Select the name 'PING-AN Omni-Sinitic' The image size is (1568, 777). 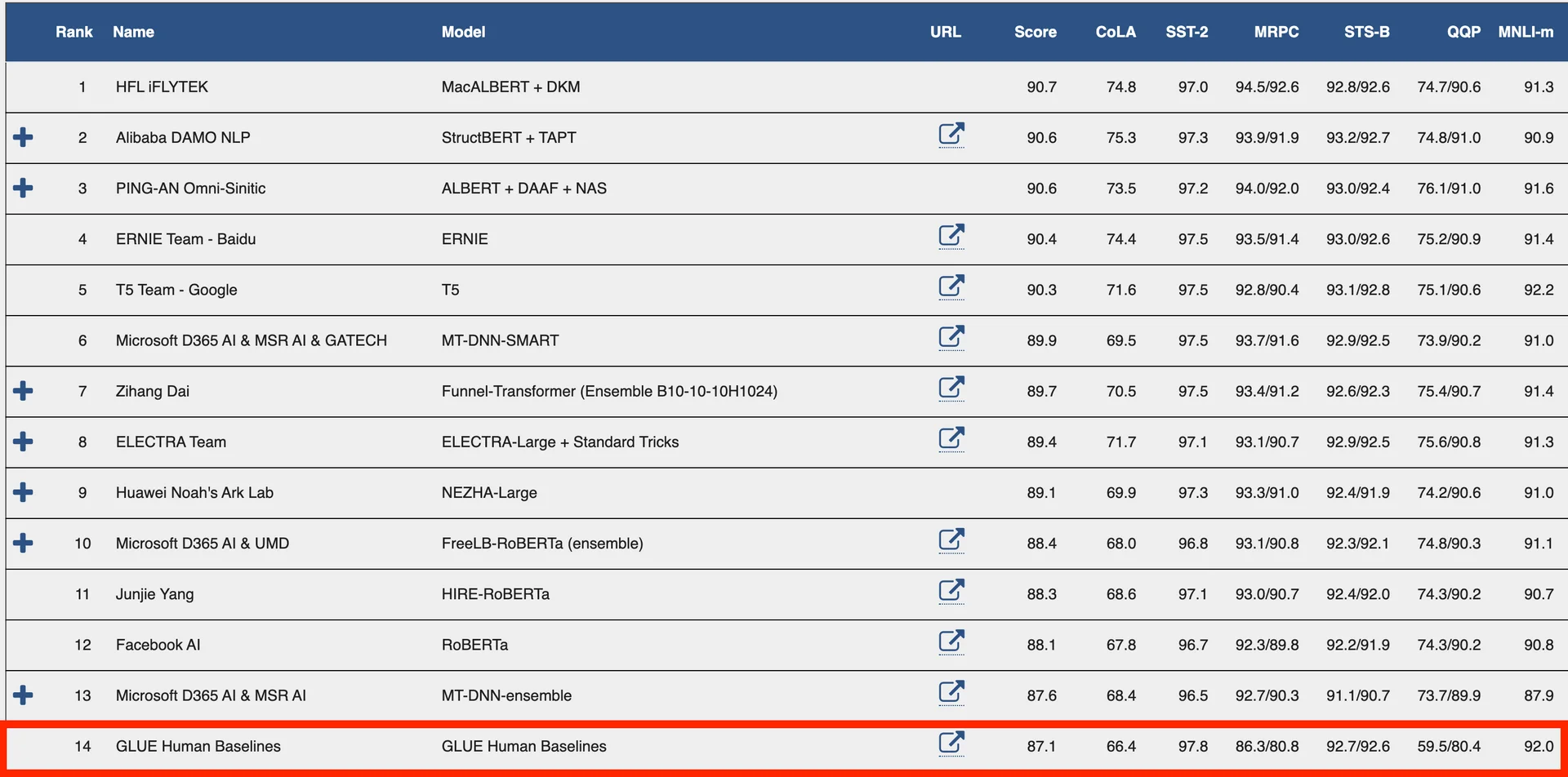pyautogui.click(x=190, y=188)
